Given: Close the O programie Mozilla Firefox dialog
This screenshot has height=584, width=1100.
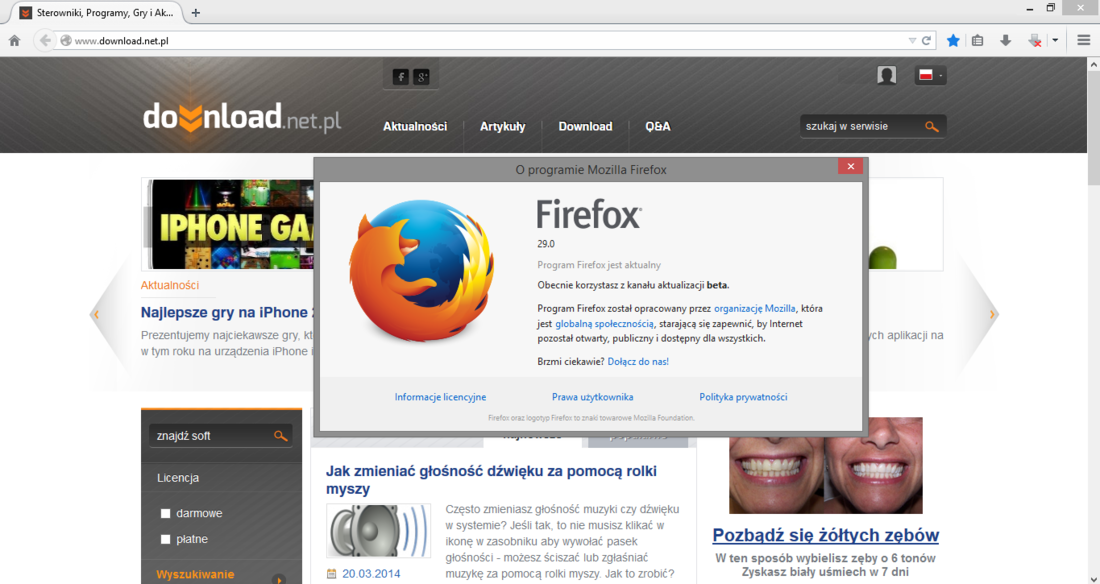Looking at the screenshot, I should click(850, 166).
